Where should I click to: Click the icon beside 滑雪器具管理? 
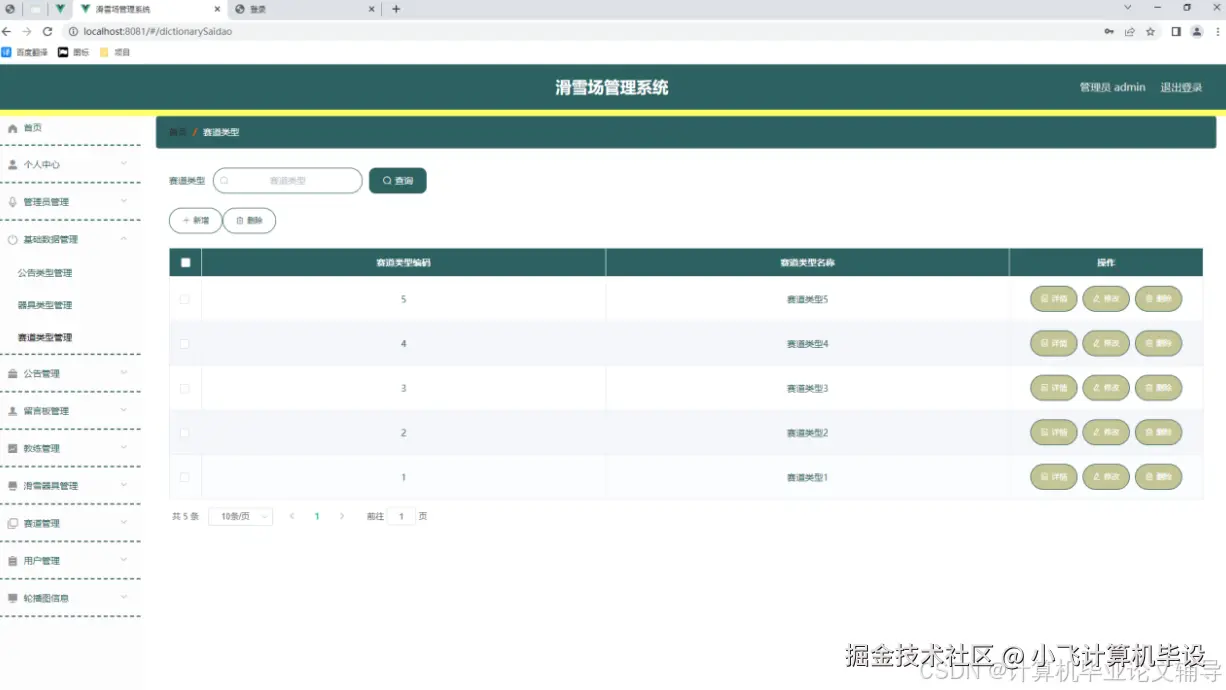pos(12,486)
